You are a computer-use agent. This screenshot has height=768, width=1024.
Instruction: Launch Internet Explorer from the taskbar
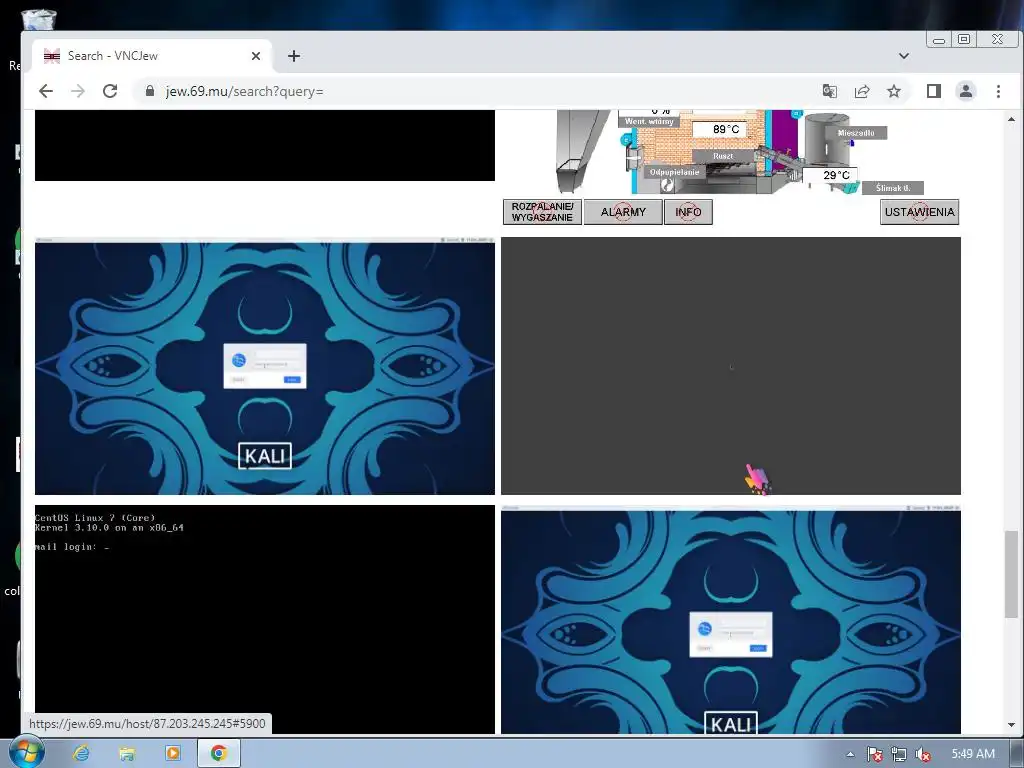81,753
